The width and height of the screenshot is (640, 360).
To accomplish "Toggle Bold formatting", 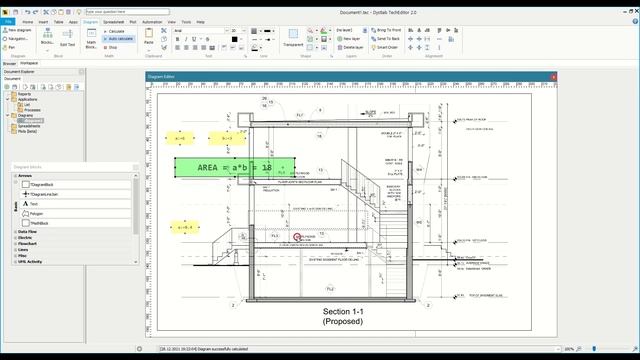I will [177, 39].
